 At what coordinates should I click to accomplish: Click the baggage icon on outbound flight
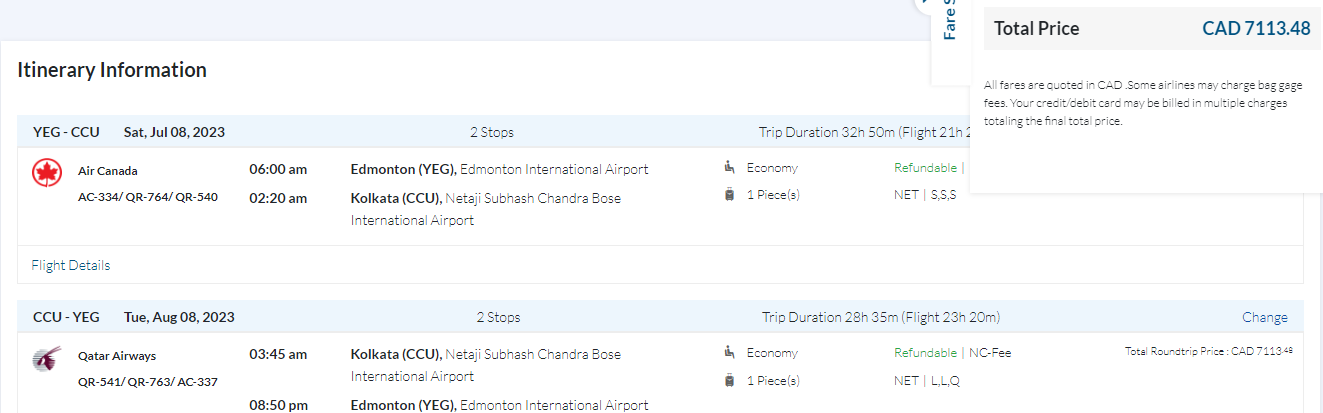tap(729, 195)
